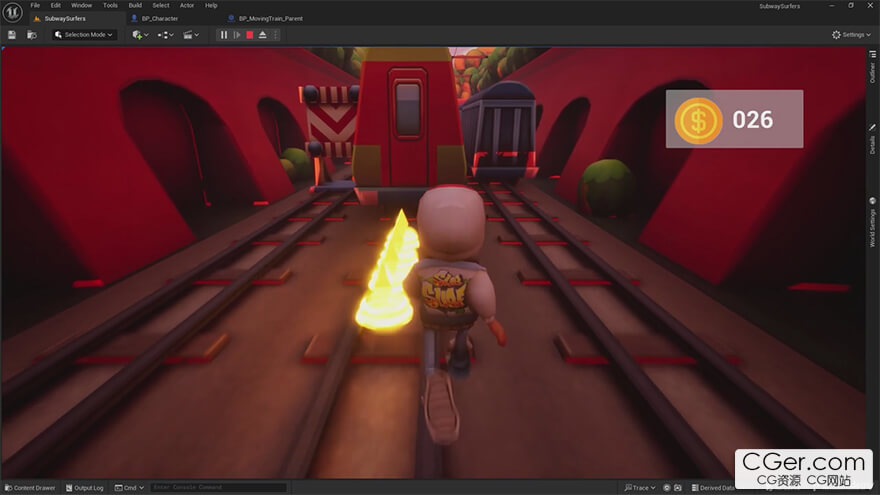Click the Unreal Engine logo icon
The width and height of the screenshot is (880, 495).
(x=12, y=12)
